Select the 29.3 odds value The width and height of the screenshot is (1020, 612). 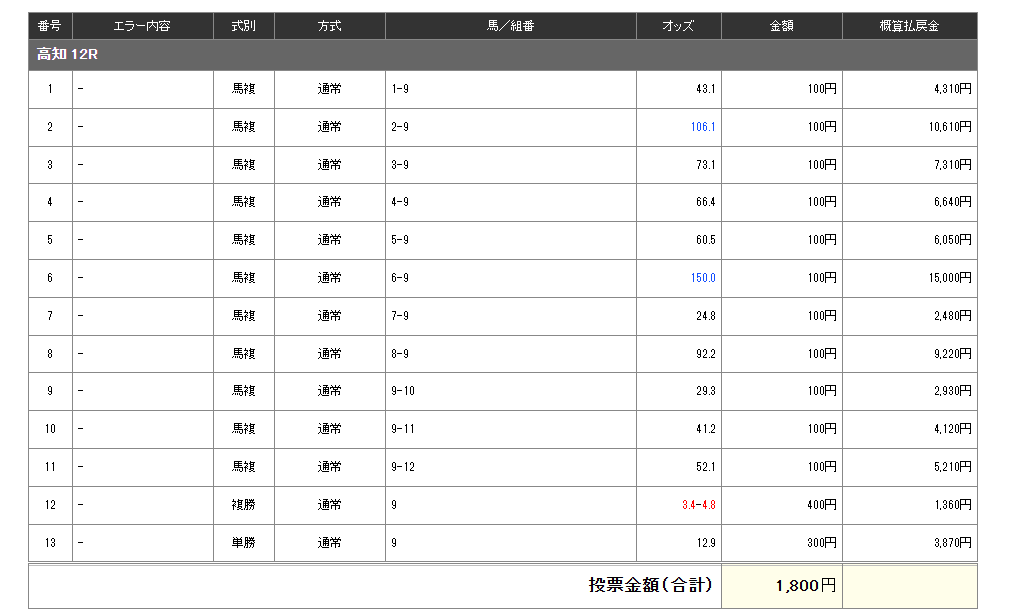(705, 391)
